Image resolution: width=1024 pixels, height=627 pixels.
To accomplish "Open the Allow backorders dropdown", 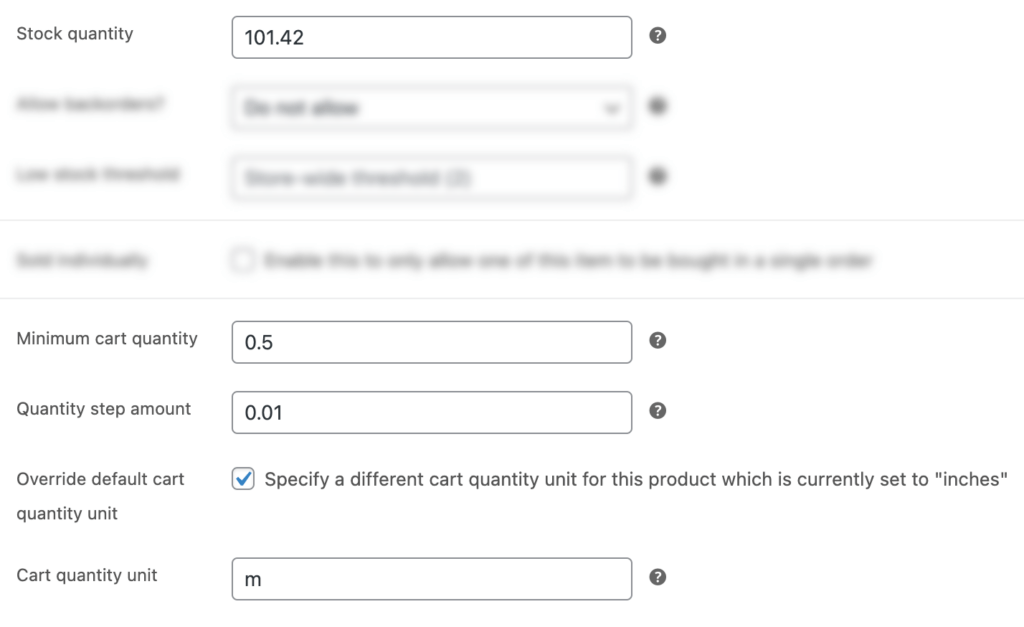I will click(431, 106).
